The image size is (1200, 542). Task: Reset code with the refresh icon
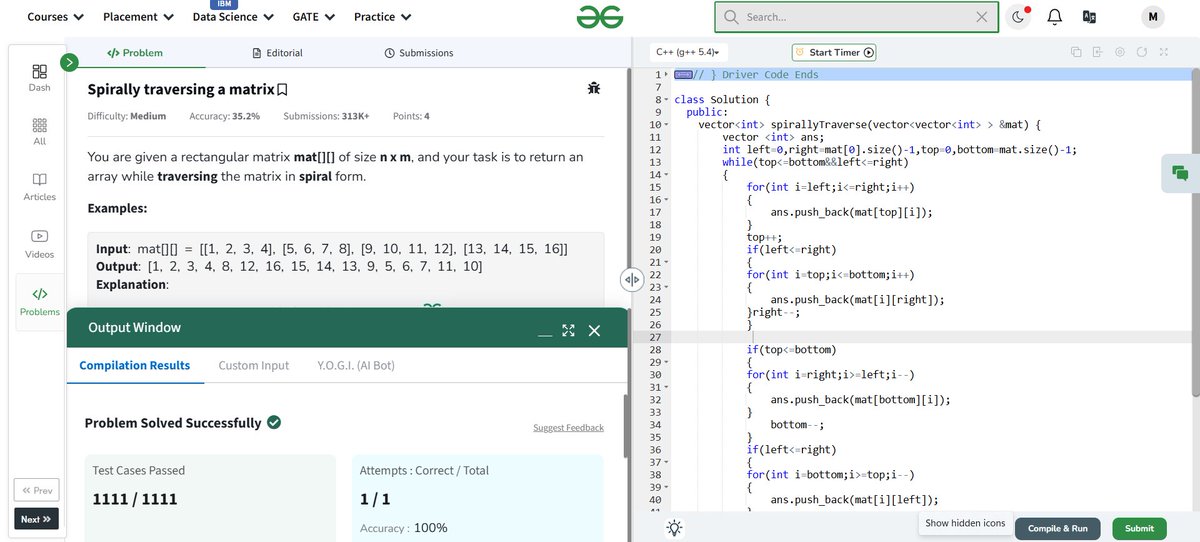(x=1142, y=52)
